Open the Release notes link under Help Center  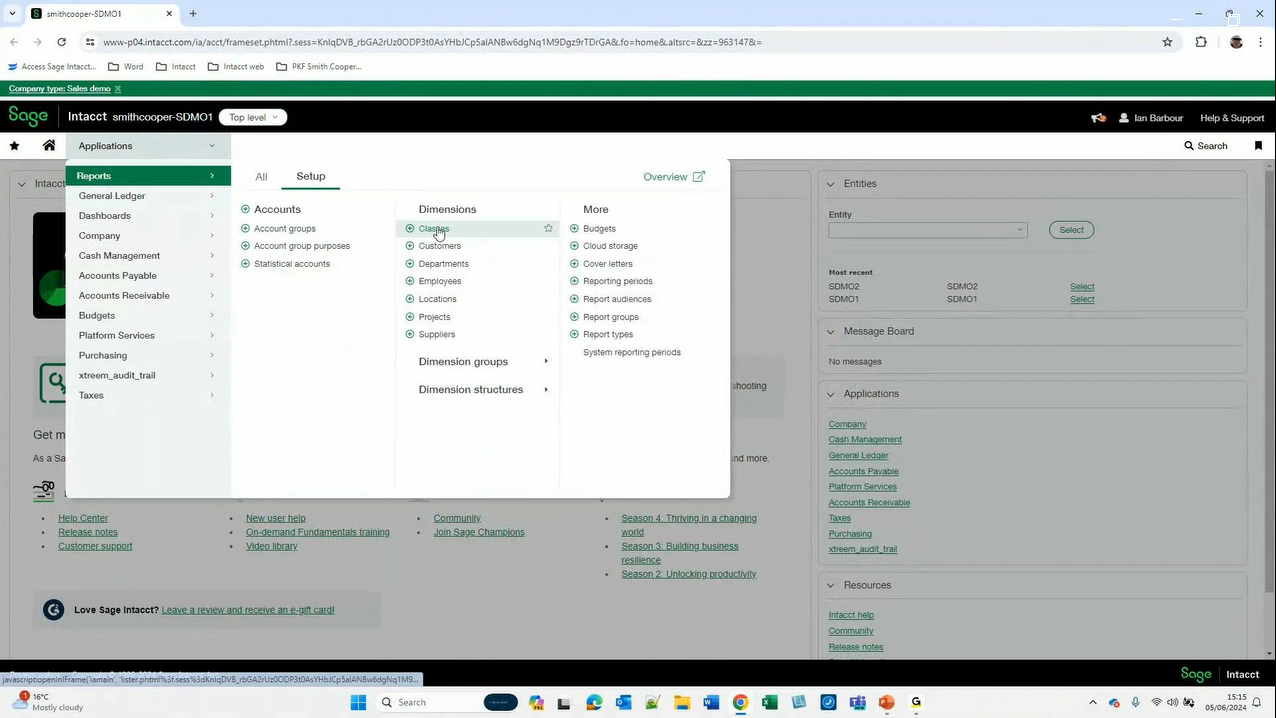[x=88, y=533]
